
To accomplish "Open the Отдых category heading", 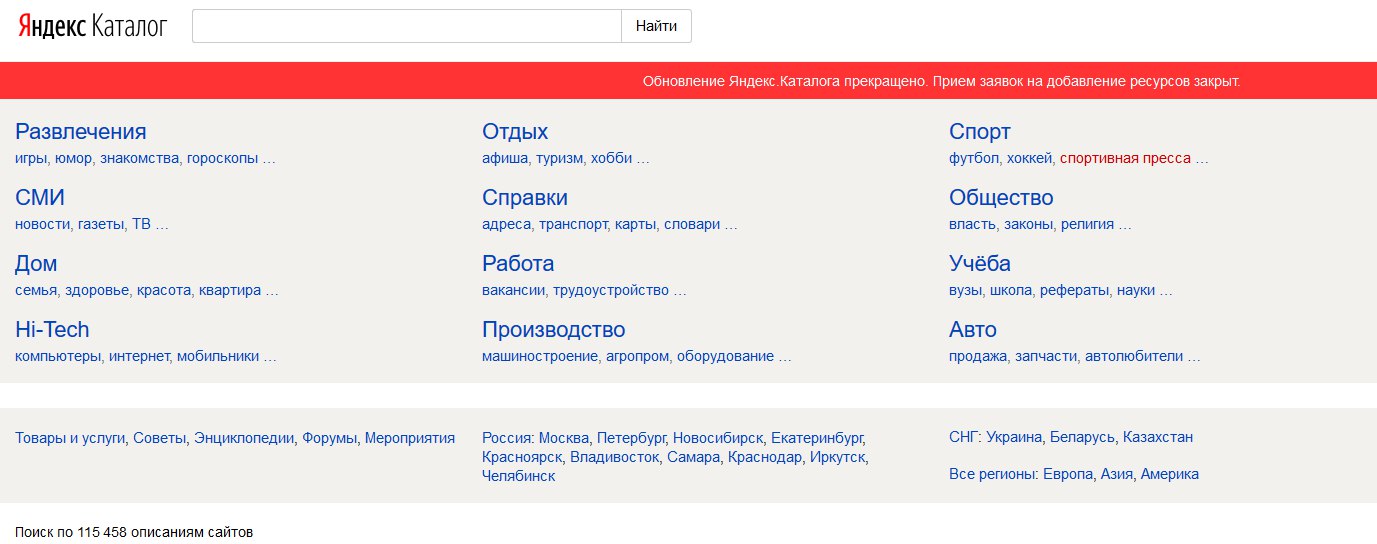I will coord(515,132).
